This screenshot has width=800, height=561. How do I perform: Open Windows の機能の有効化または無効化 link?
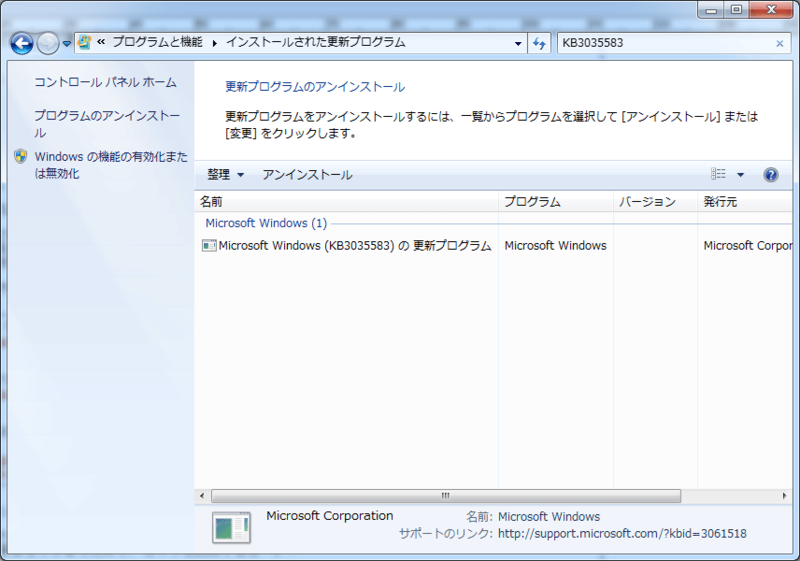111,165
